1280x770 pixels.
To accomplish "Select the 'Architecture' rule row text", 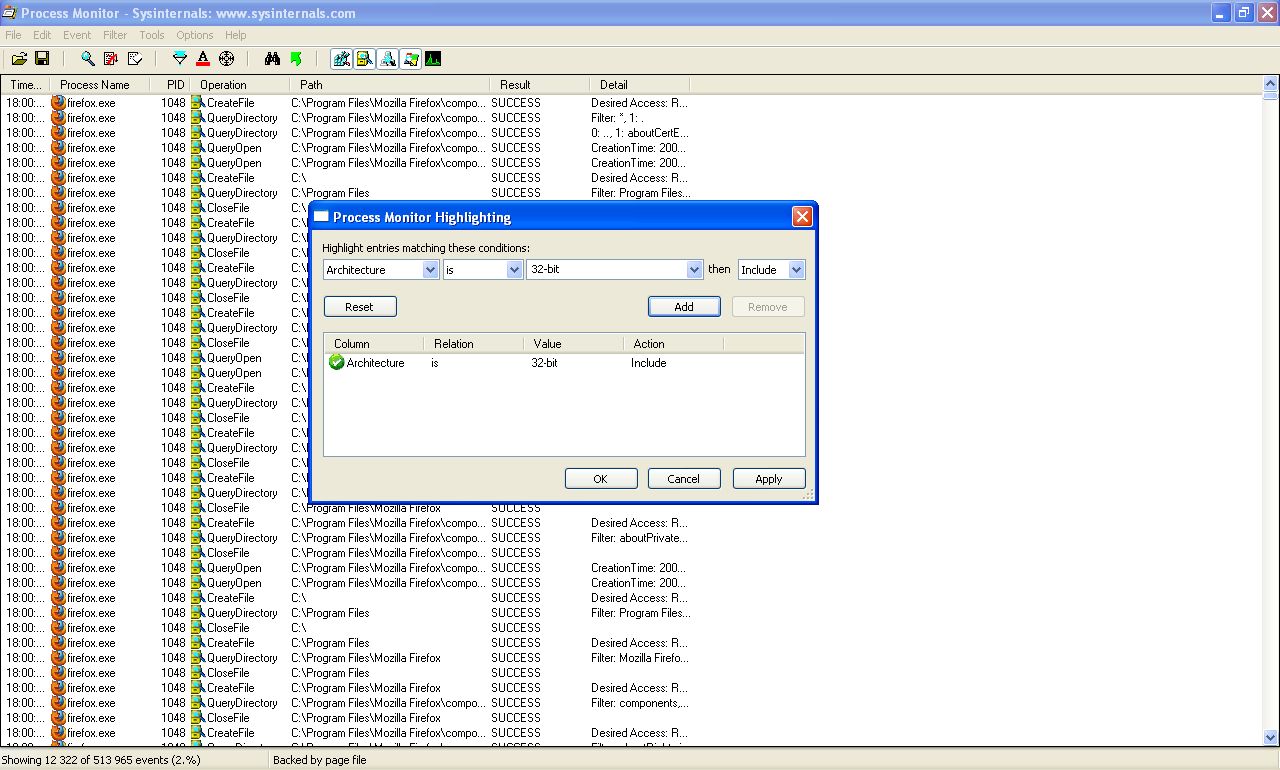I will tap(375, 363).
